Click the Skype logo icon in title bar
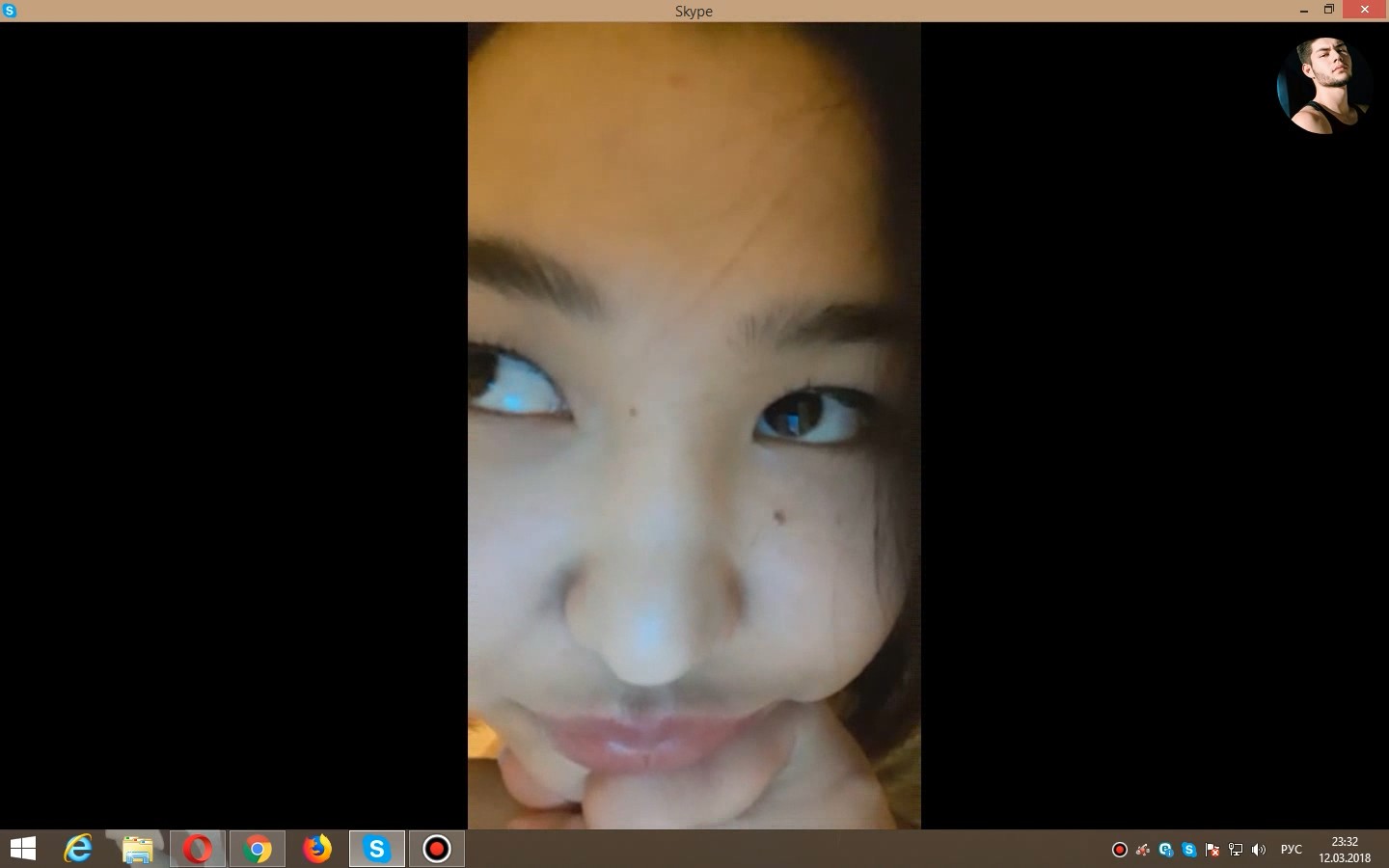This screenshot has height=868, width=1389. coord(10,11)
